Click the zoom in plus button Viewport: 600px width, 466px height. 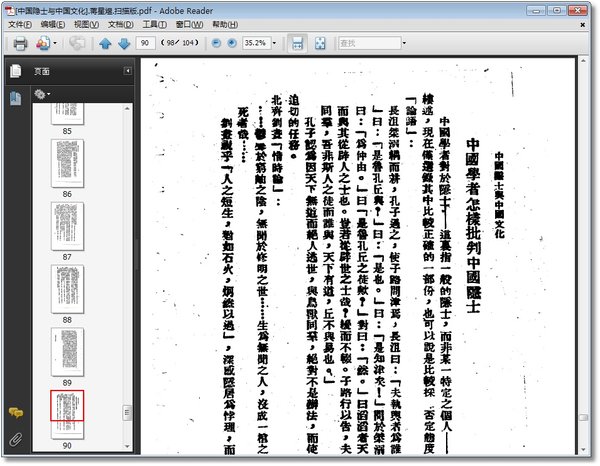click(230, 44)
